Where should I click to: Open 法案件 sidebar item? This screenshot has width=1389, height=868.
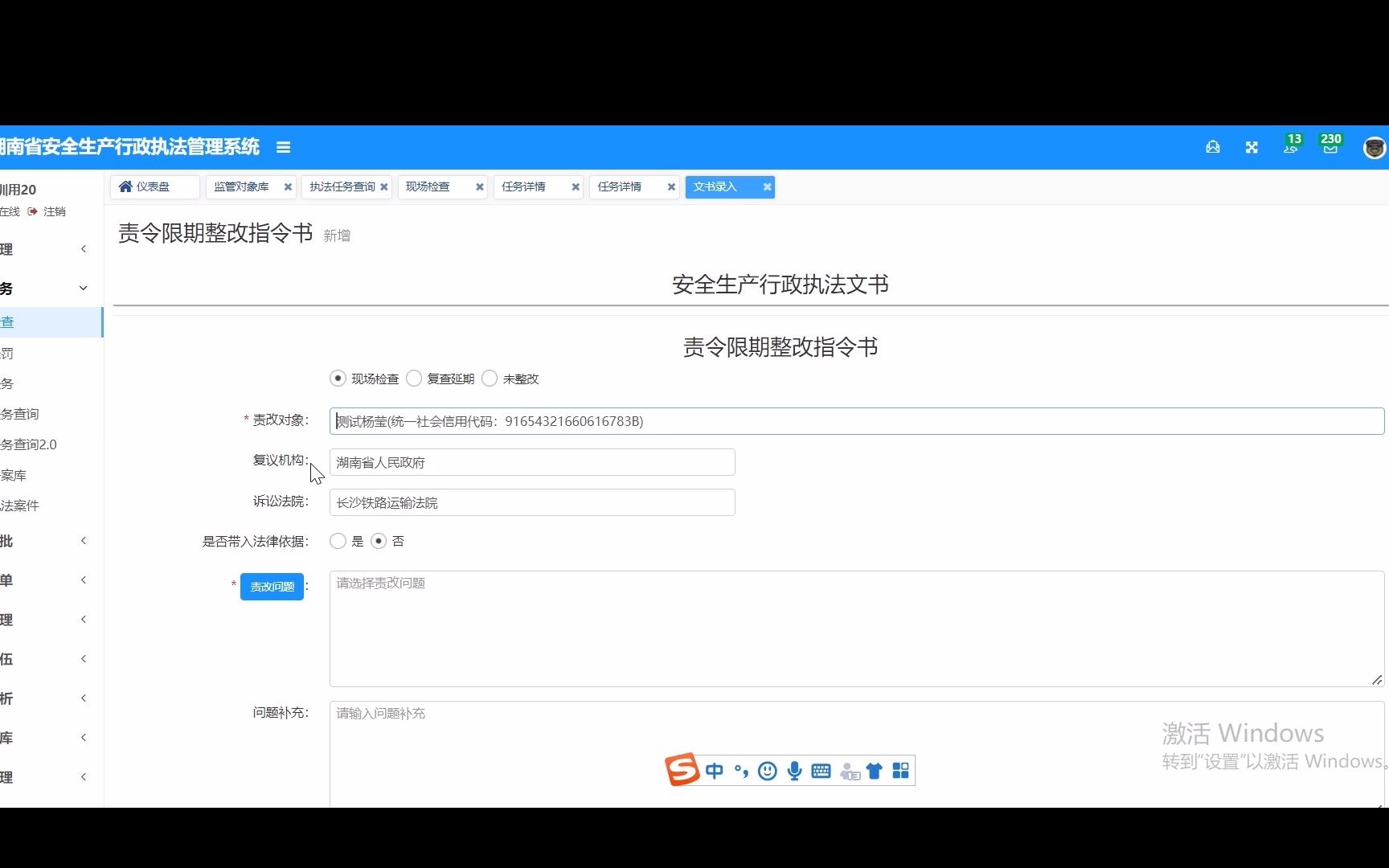20,506
